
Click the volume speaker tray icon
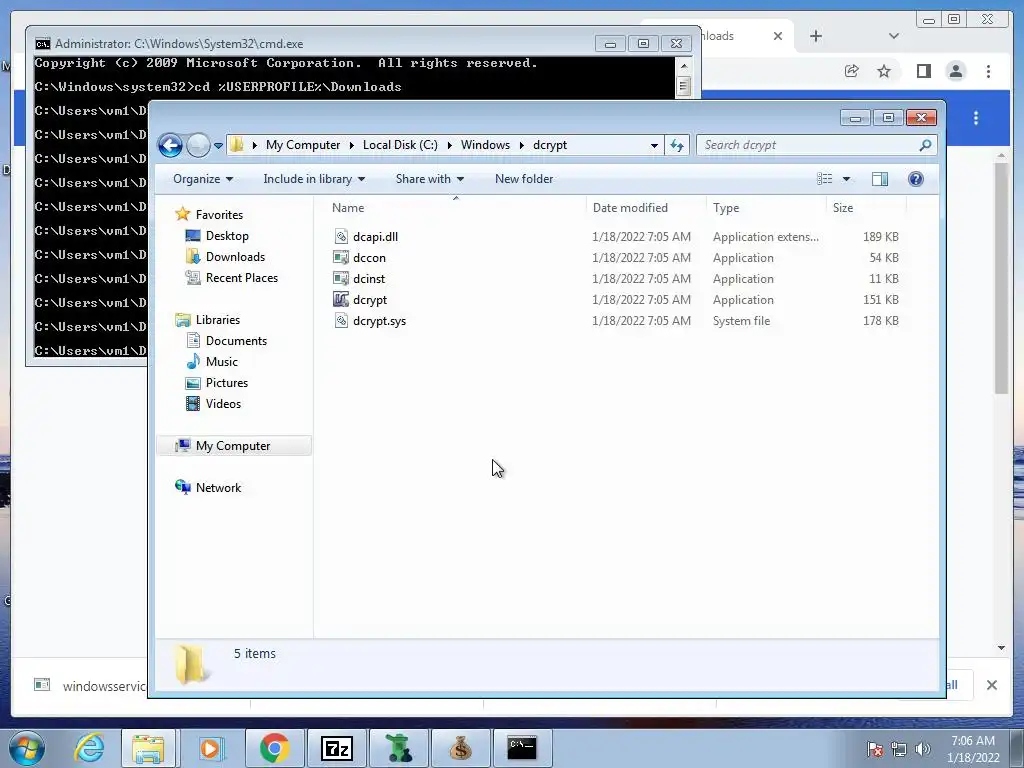[x=923, y=749]
